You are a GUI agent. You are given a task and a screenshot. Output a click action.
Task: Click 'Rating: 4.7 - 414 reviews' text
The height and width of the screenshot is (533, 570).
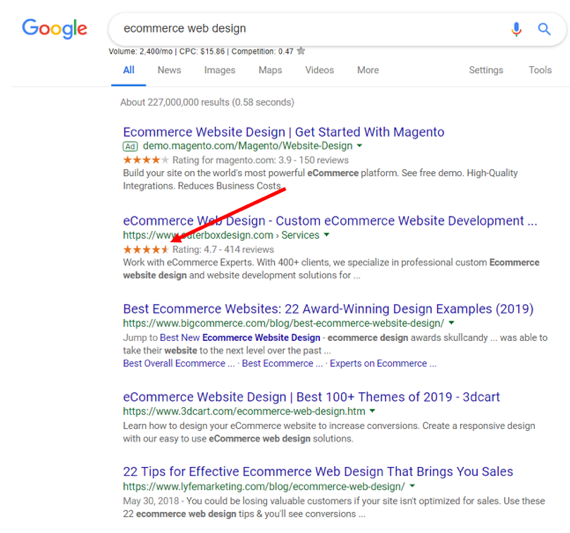223,249
